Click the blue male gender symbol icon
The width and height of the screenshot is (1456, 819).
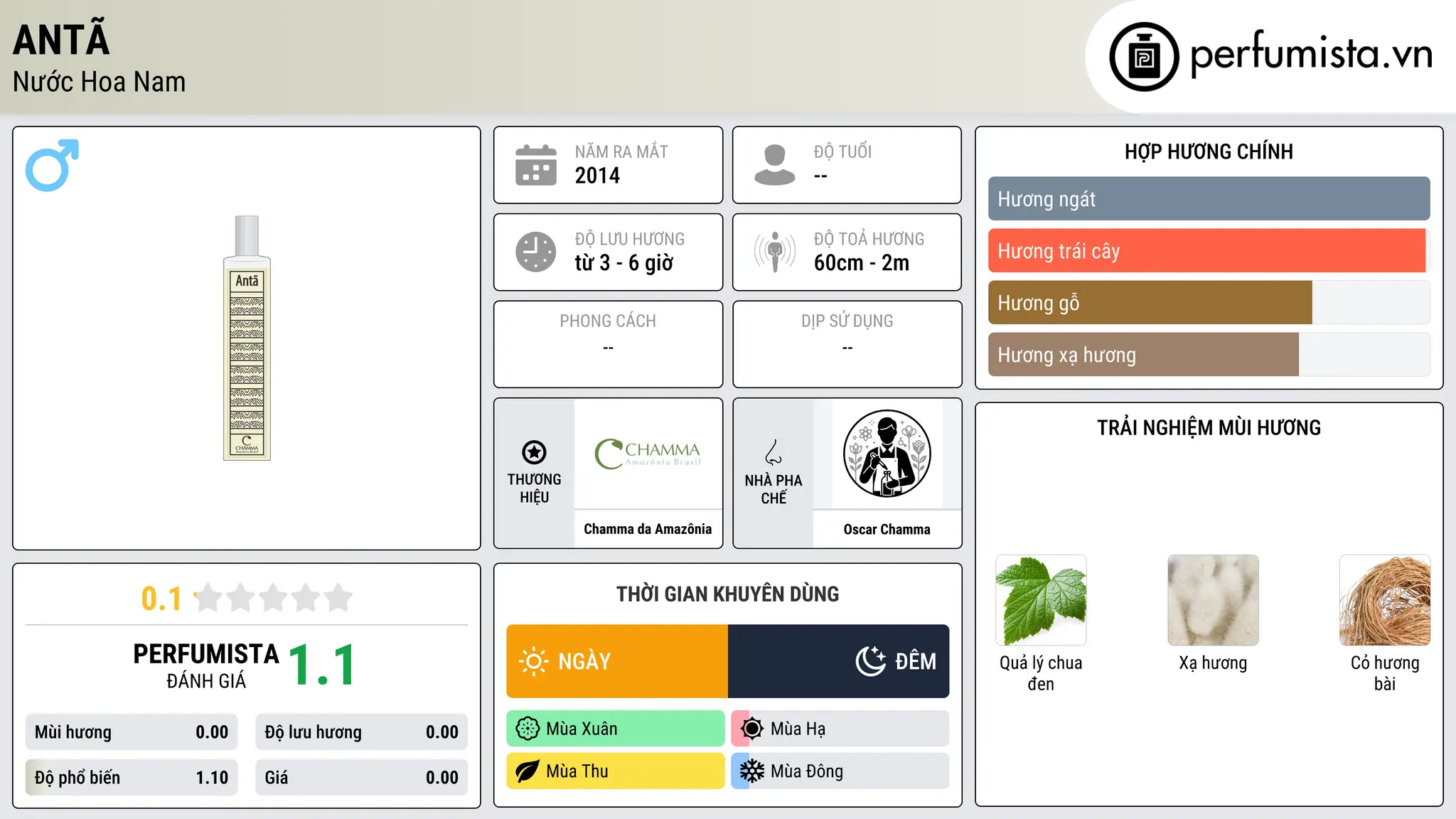coord(52,165)
